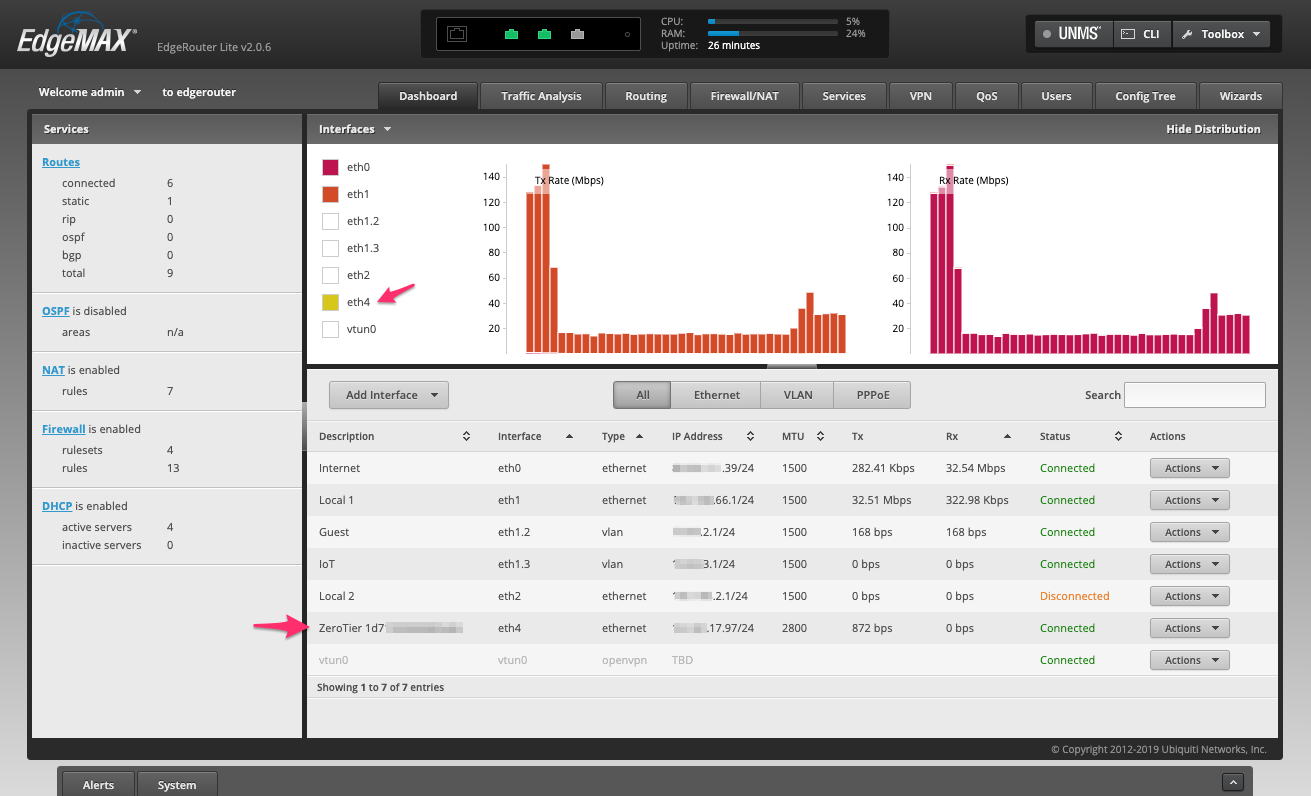Open the Routes link in Services

61,162
